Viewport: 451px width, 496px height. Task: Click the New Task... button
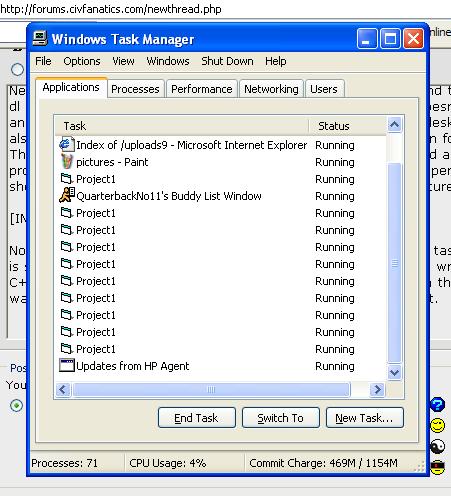(364, 418)
